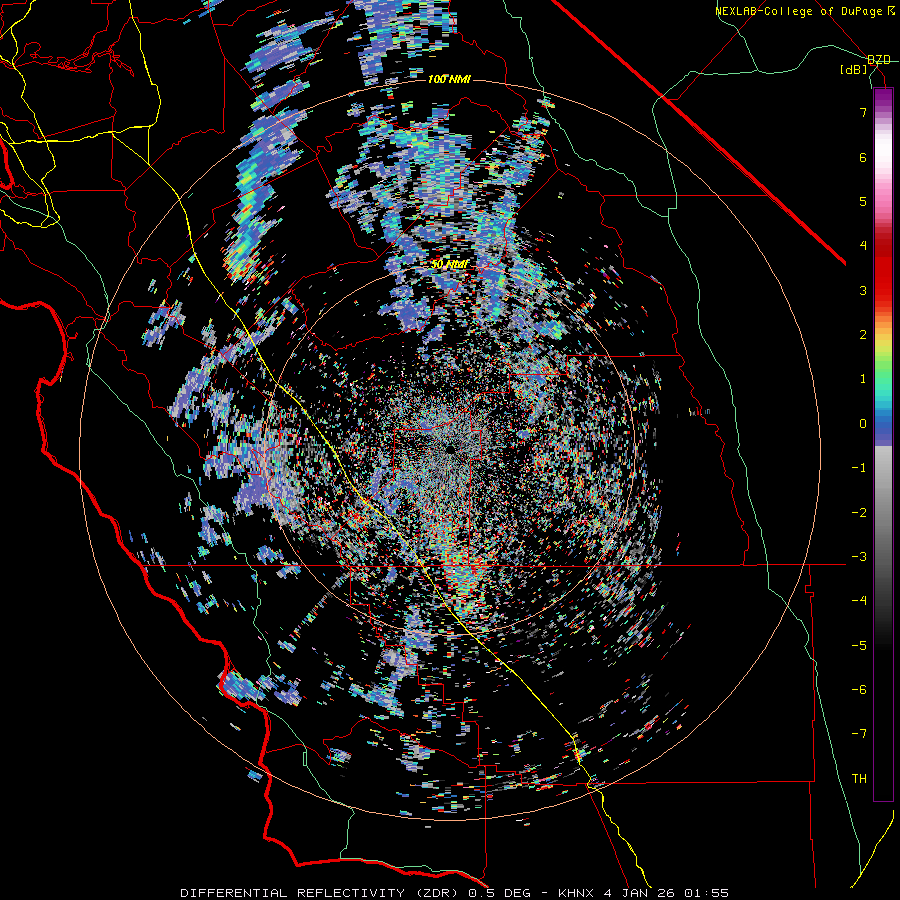The width and height of the screenshot is (900, 900).
Task: Click the -6 dB scale value
Action: 859,689
